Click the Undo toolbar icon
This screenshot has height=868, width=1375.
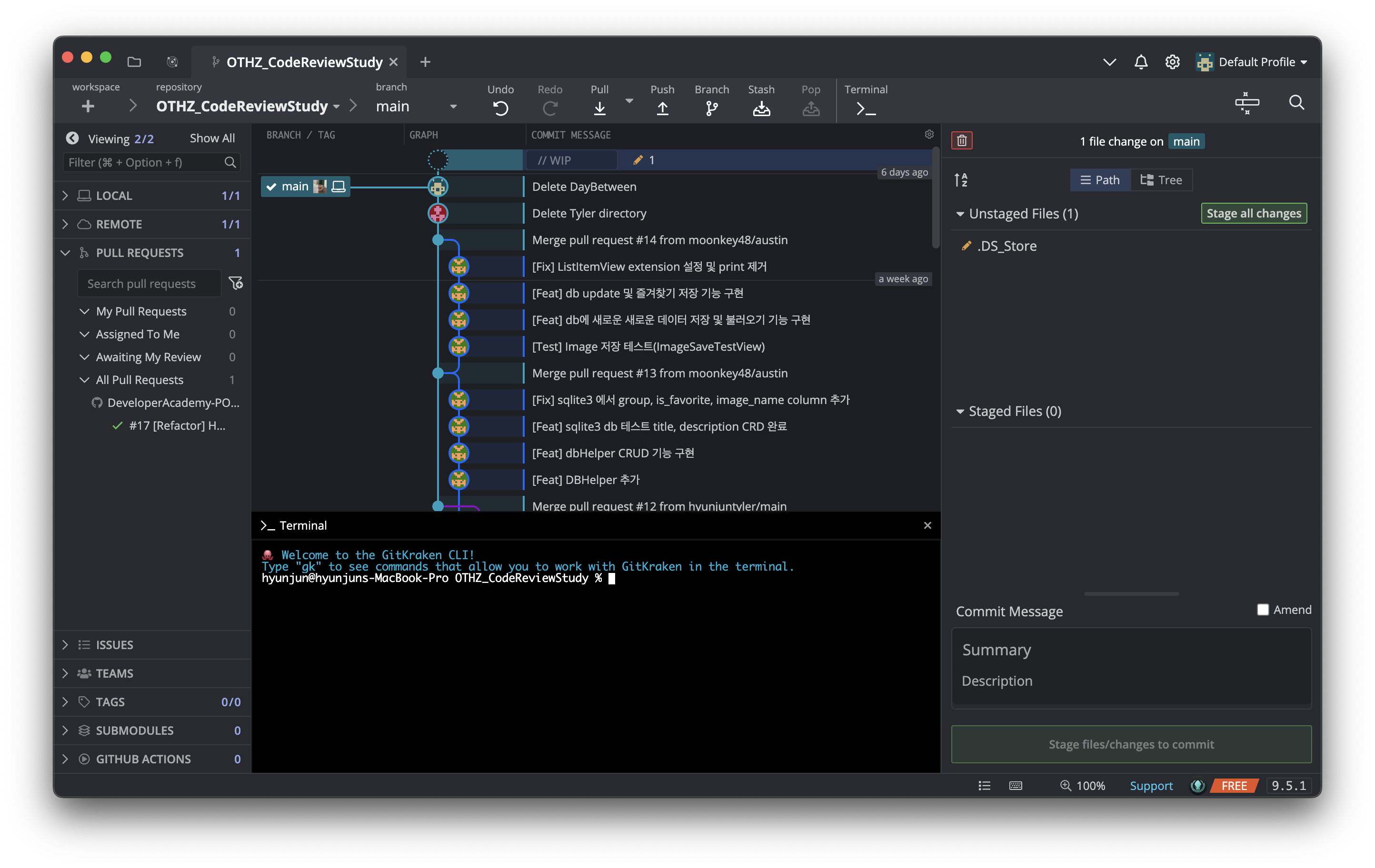(x=500, y=108)
